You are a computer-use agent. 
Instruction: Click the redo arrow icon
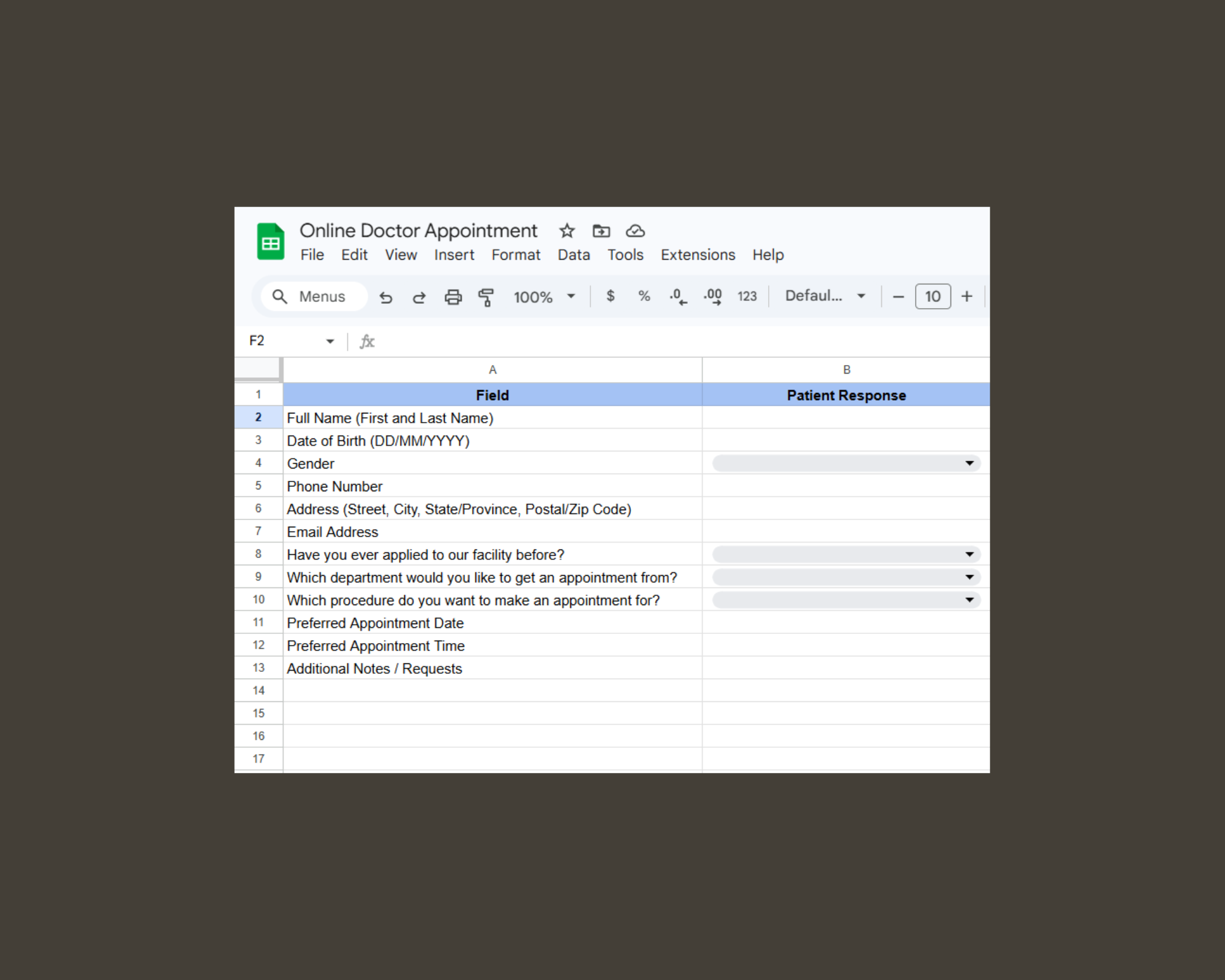coord(419,297)
